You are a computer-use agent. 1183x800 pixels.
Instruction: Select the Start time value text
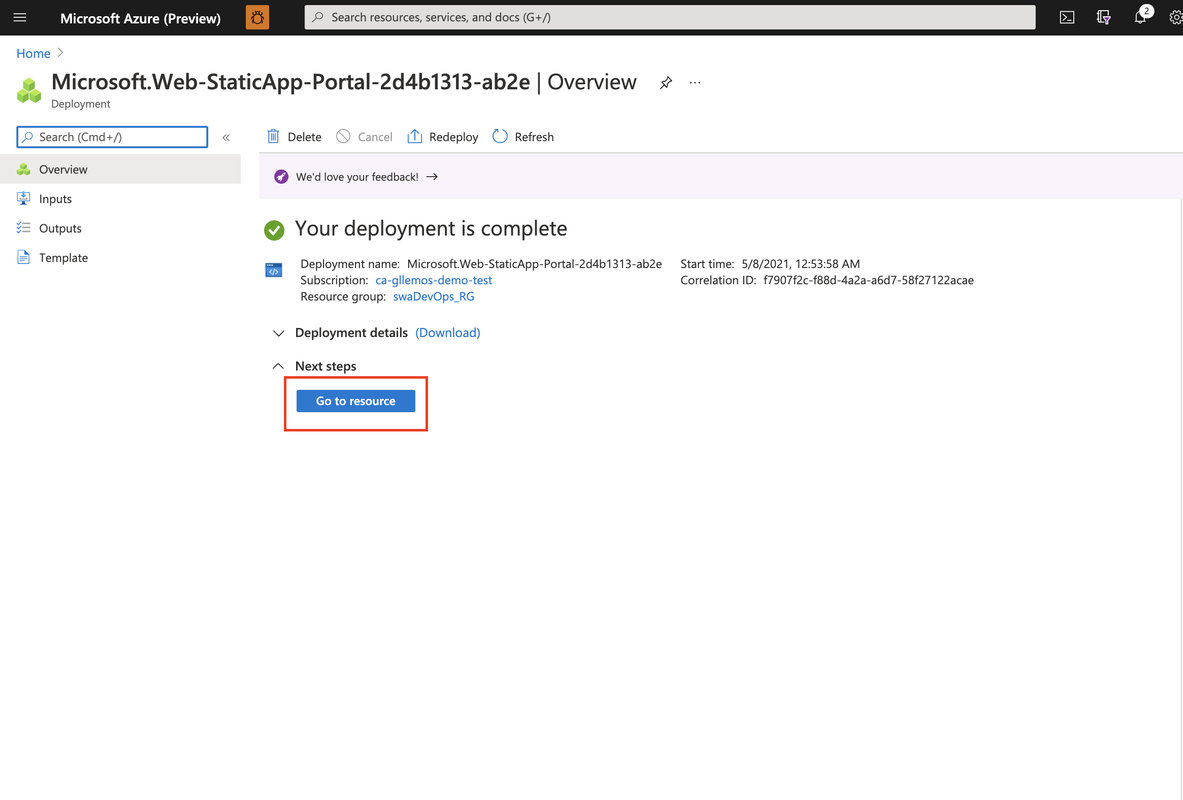[800, 263]
